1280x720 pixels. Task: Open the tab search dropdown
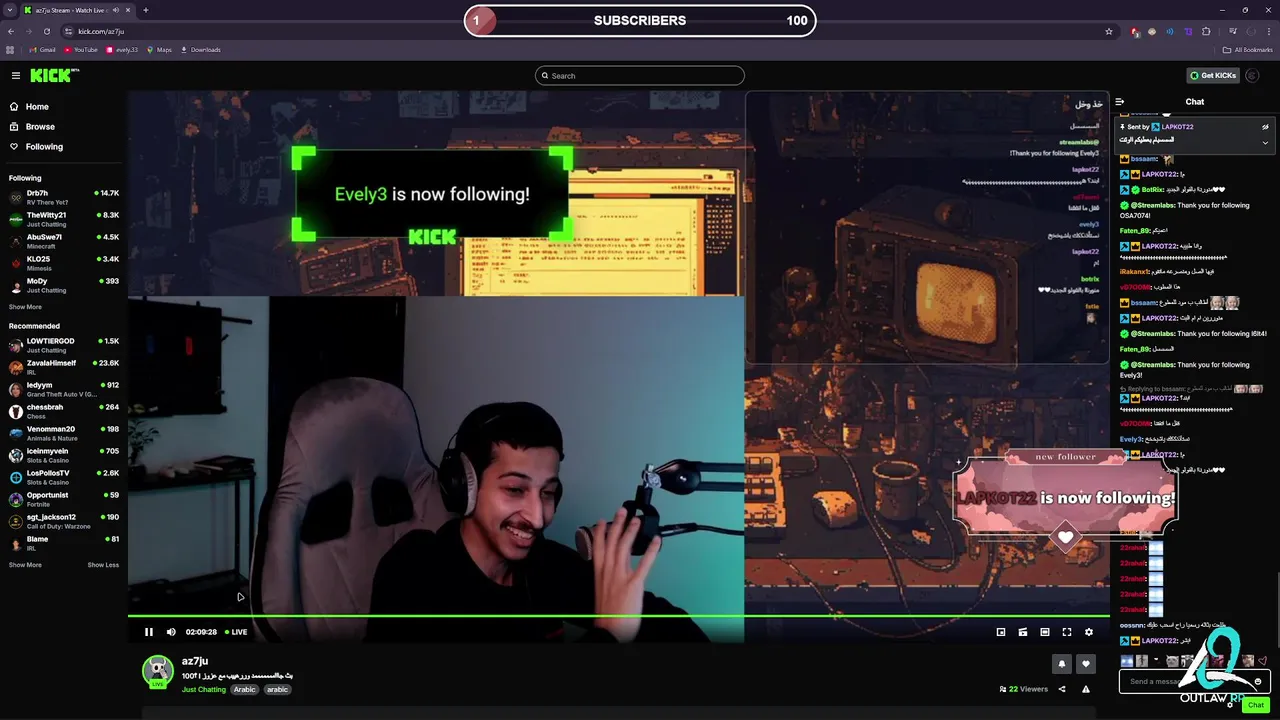point(10,10)
